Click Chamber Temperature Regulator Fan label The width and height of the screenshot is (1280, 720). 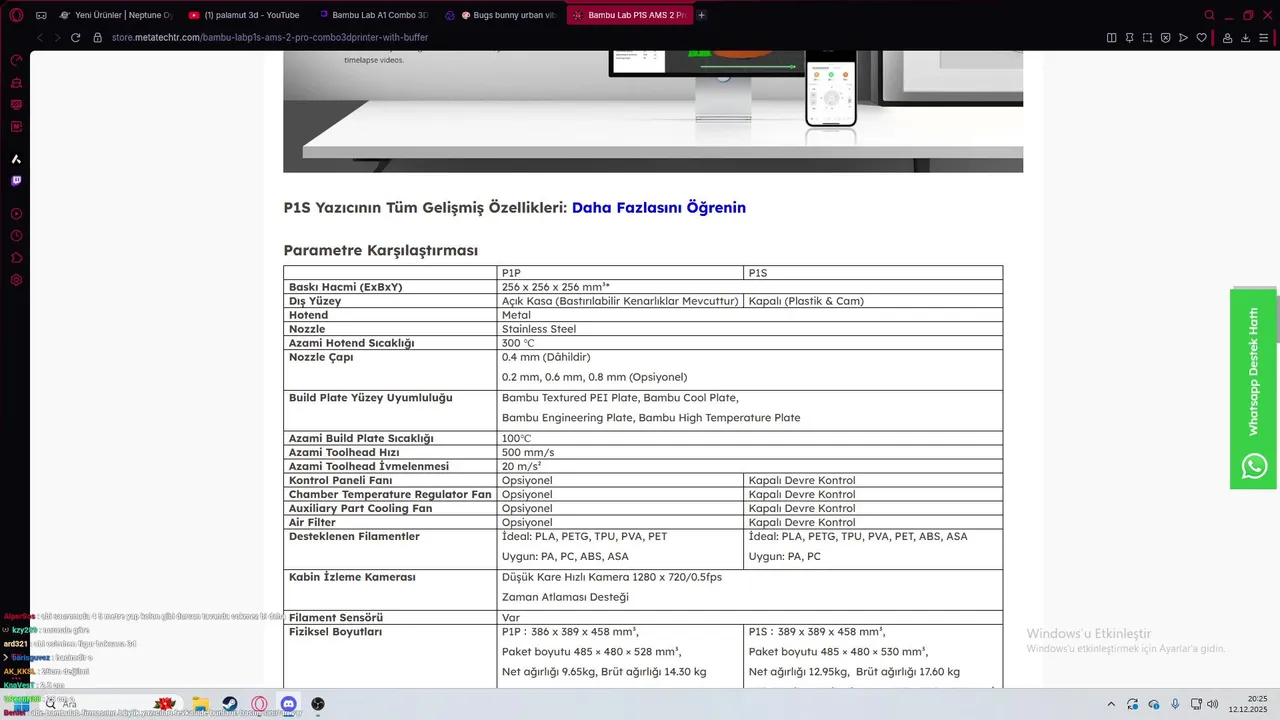pyautogui.click(x=390, y=494)
